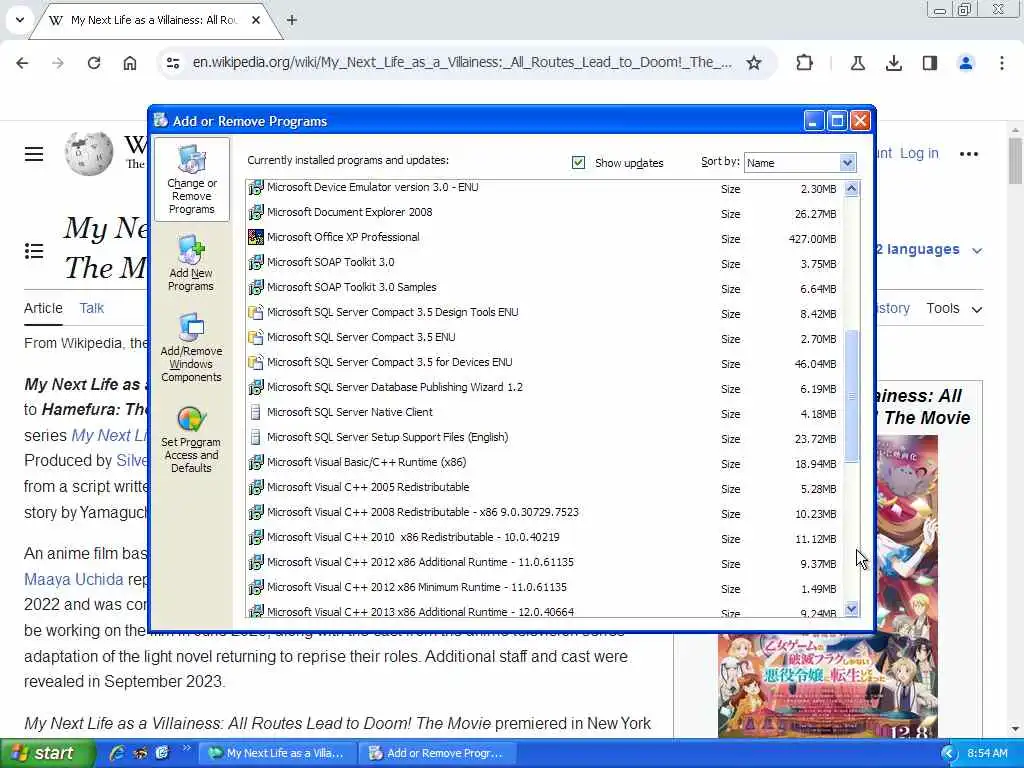This screenshot has width=1024, height=768.
Task: Select the My Next Life as a Villainess browser tab
Action: coord(154,20)
